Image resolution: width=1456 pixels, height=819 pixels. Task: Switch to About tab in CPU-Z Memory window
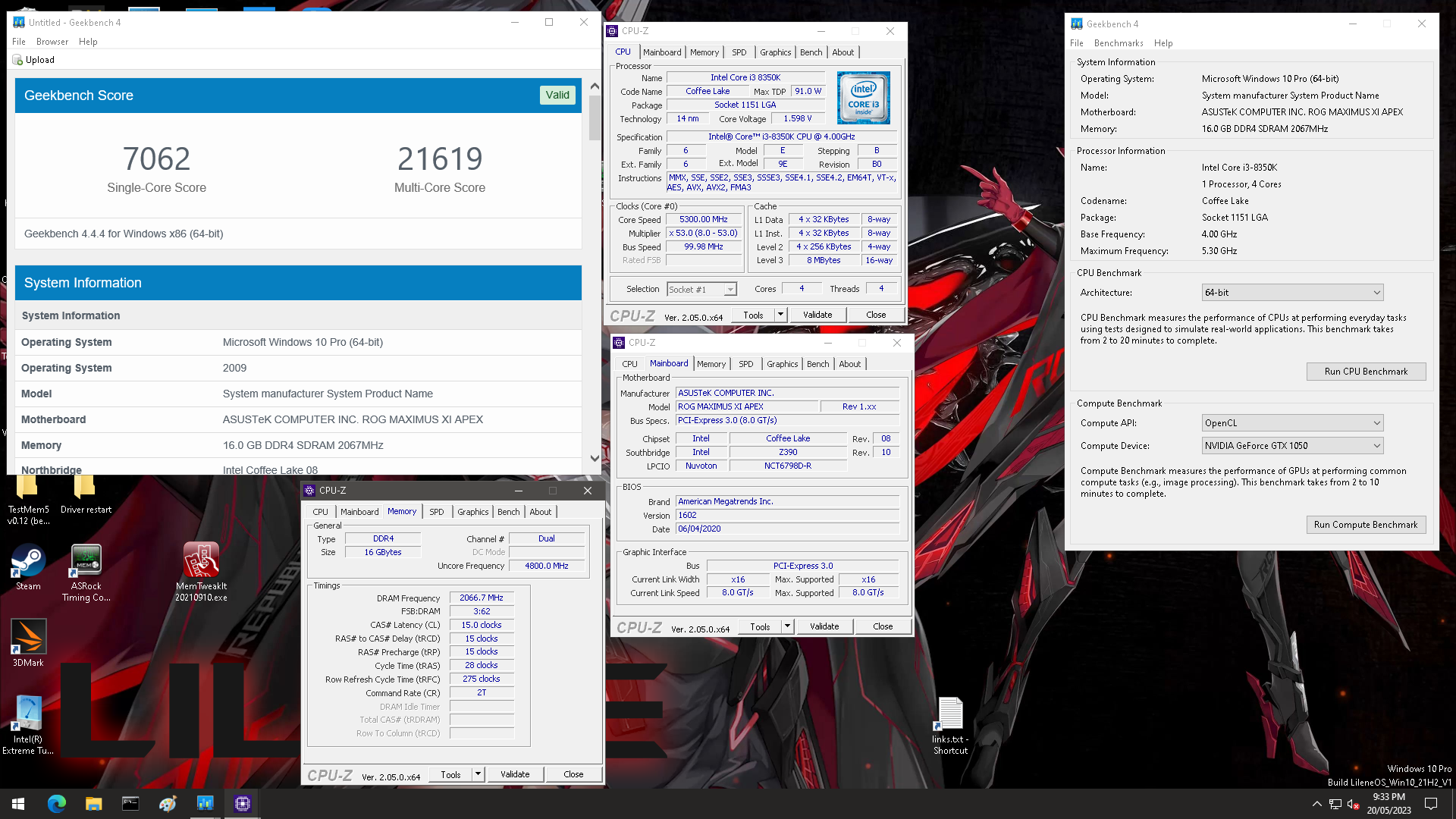coord(541,512)
